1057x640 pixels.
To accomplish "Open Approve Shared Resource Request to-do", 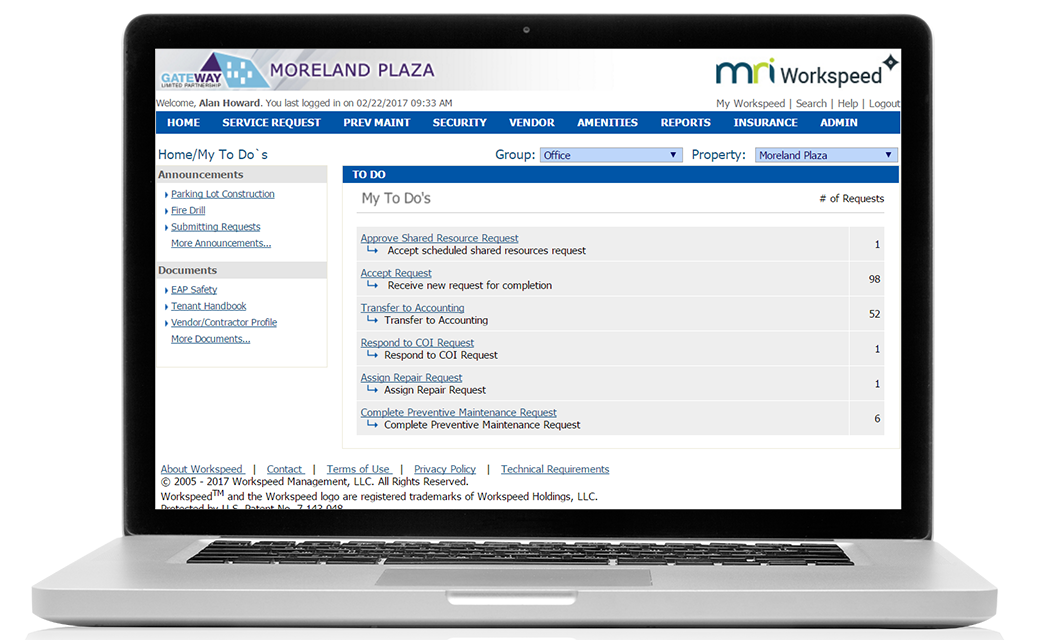I will tap(440, 238).
